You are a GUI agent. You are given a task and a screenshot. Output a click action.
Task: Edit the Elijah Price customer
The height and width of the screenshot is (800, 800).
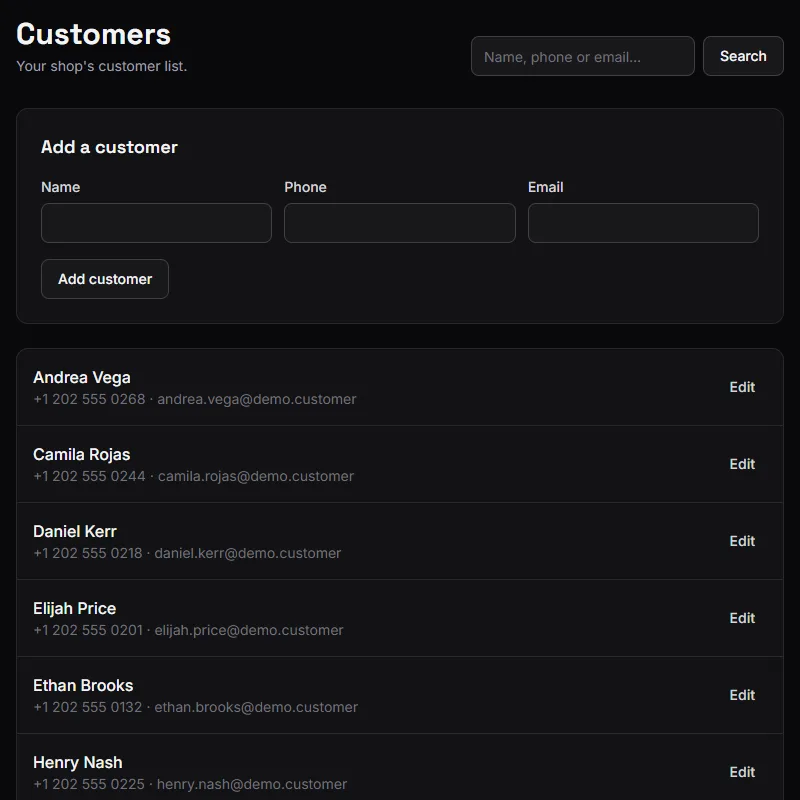pos(742,618)
